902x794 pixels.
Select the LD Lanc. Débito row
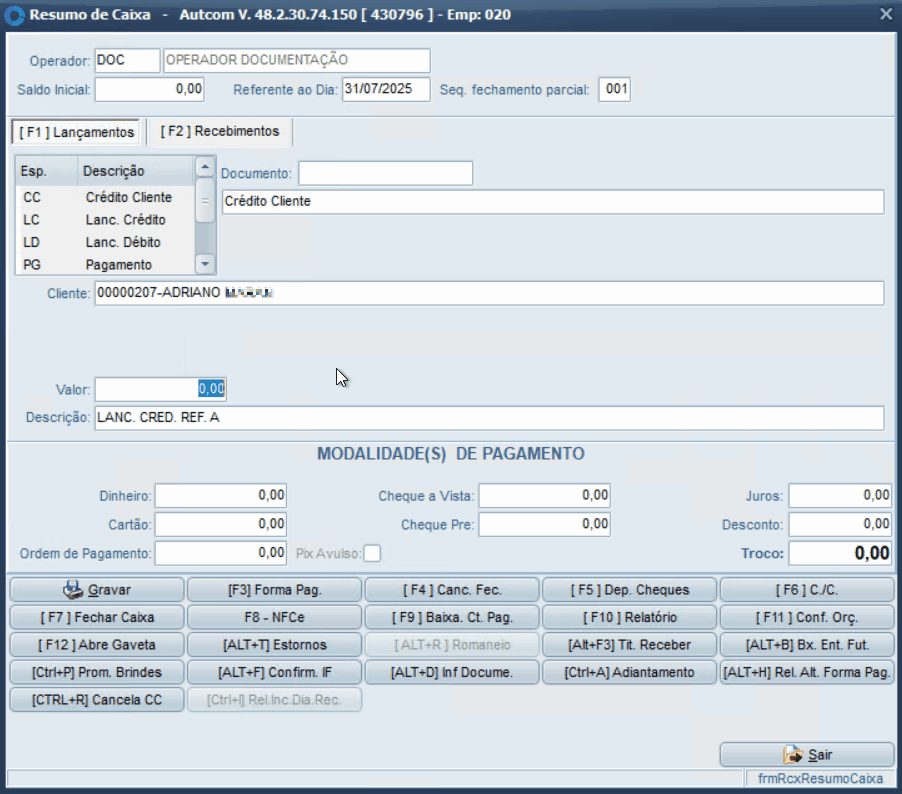point(105,242)
